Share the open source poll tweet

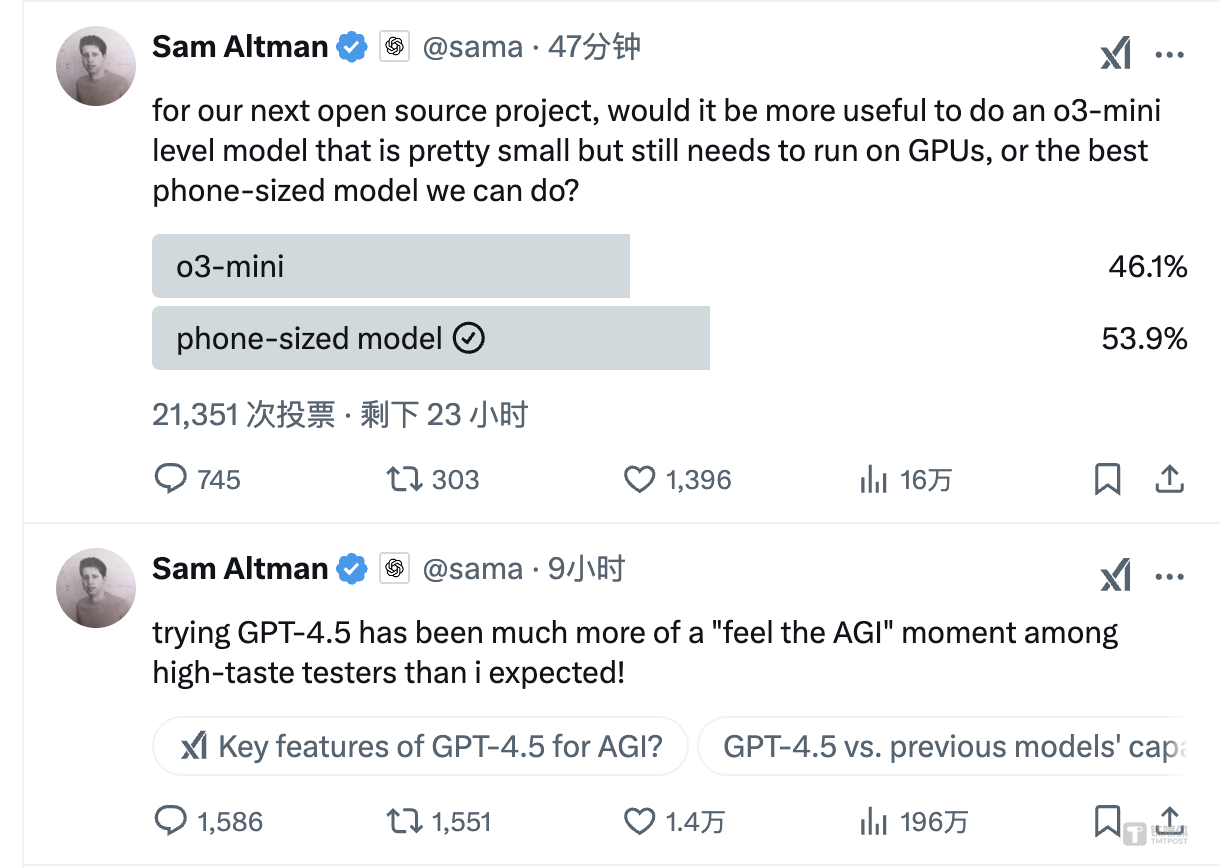(1169, 480)
